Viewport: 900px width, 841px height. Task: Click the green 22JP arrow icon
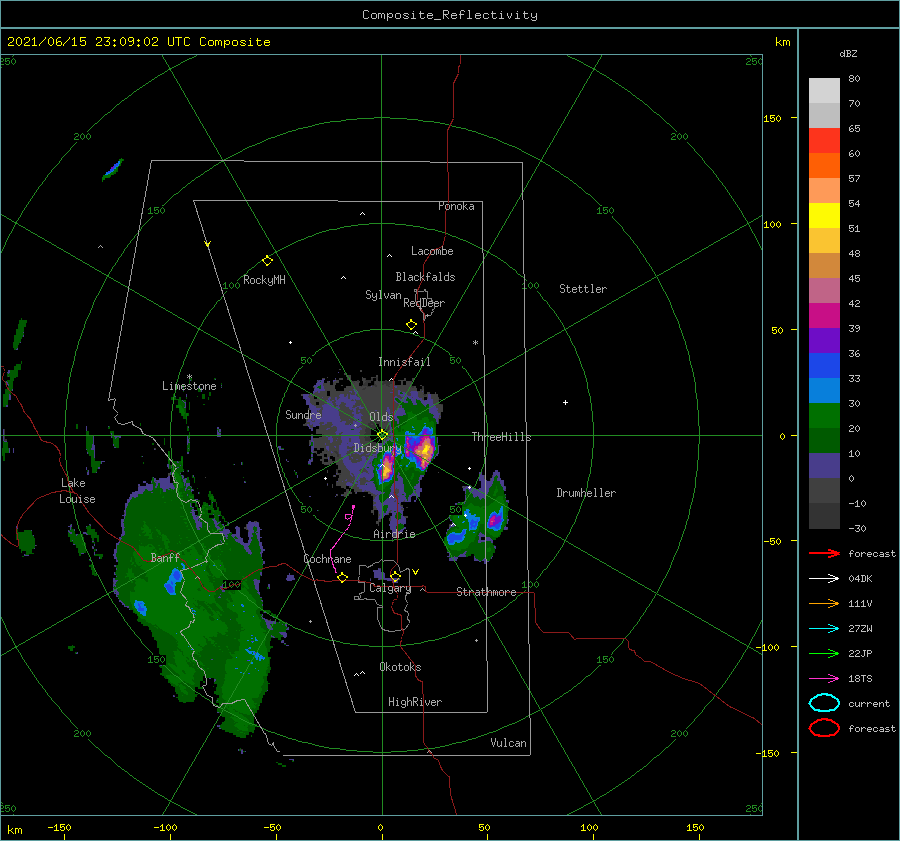pyautogui.click(x=824, y=653)
